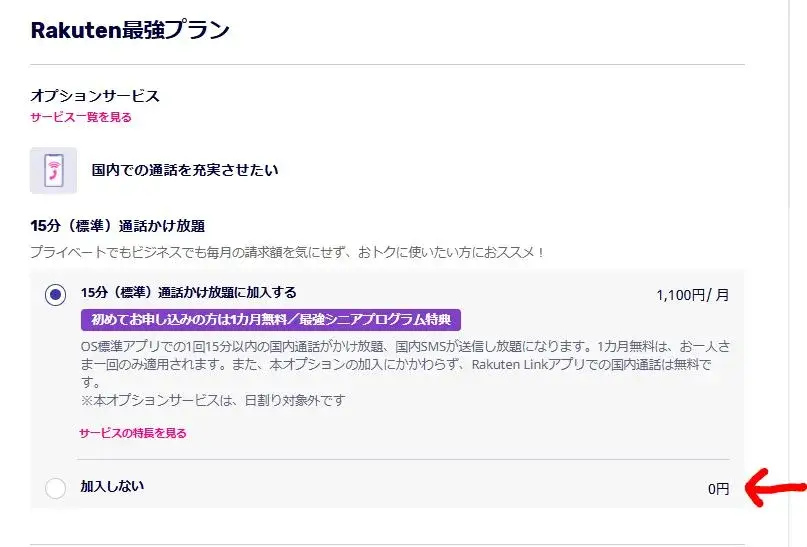Select the 15分（標準）通話かけ放題に加入する radio button
The height and width of the screenshot is (547, 807).
55,295
